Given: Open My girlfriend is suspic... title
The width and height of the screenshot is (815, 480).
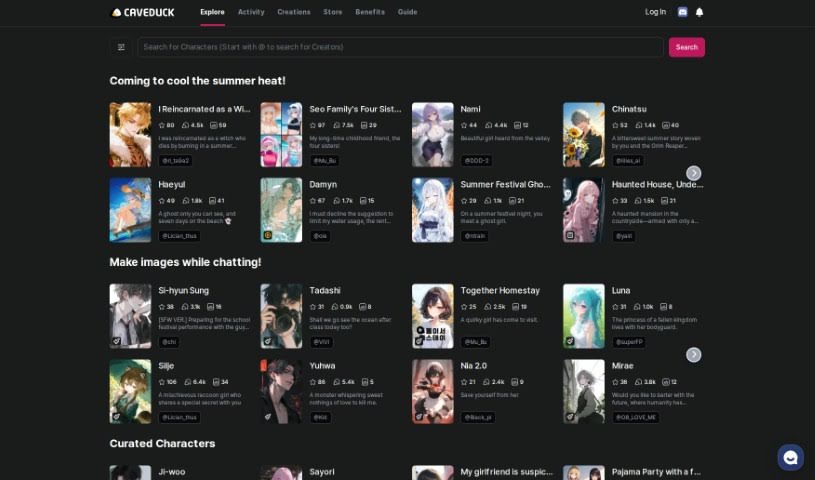Looking at the screenshot, I should tap(507, 472).
